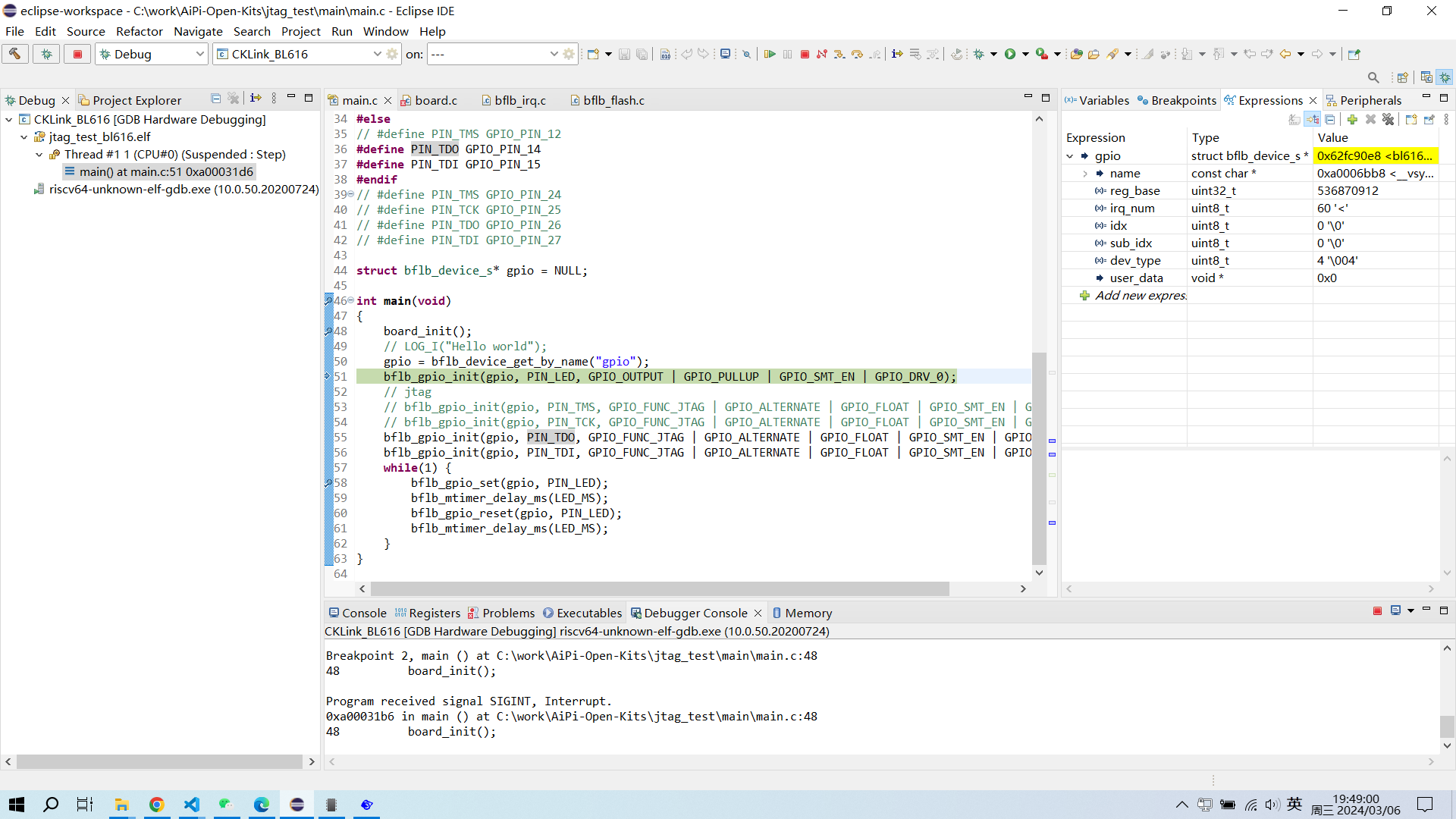Screen dimensions: 1456x819
Task: Click the Build hammer icon
Action: point(15,54)
